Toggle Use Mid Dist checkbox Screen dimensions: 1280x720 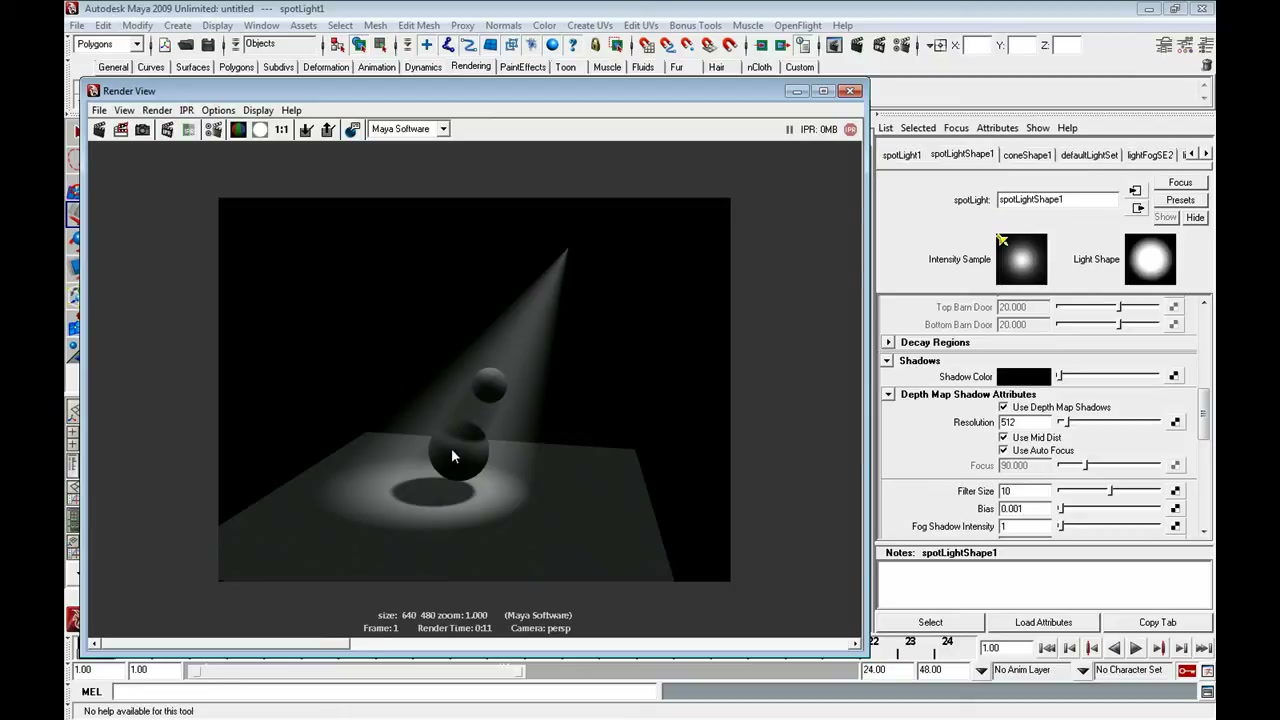1003,437
